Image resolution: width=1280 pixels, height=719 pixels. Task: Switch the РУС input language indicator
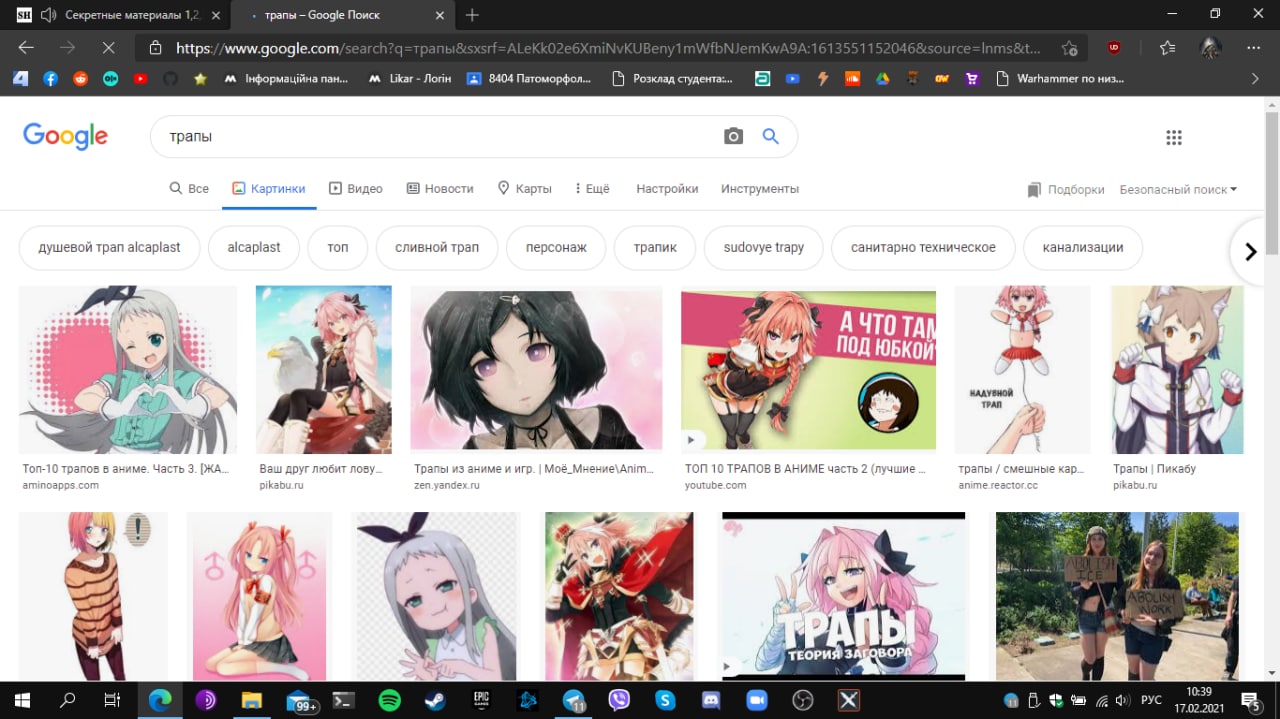(x=1151, y=700)
